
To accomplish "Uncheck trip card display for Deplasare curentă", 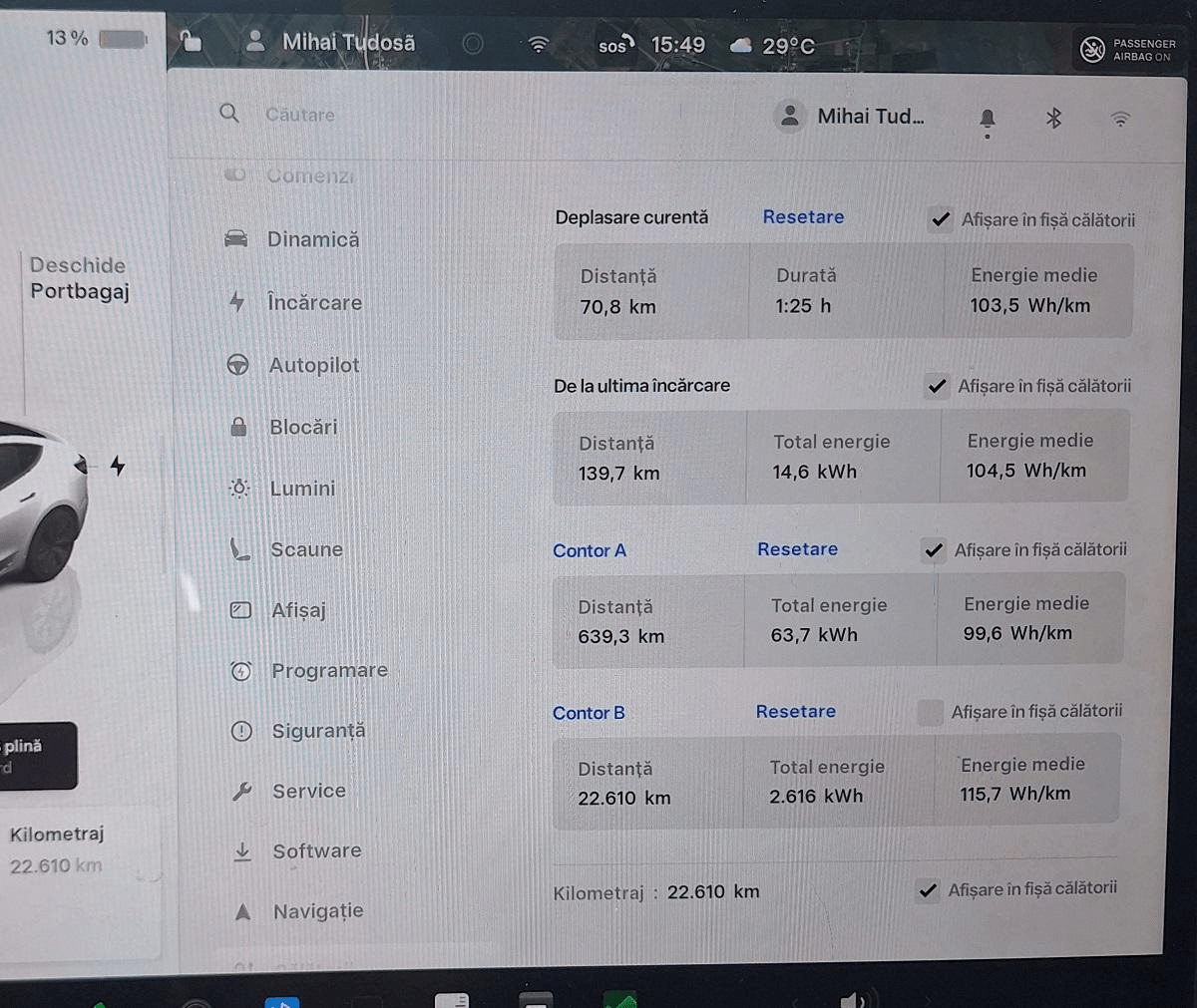I will 940,219.
